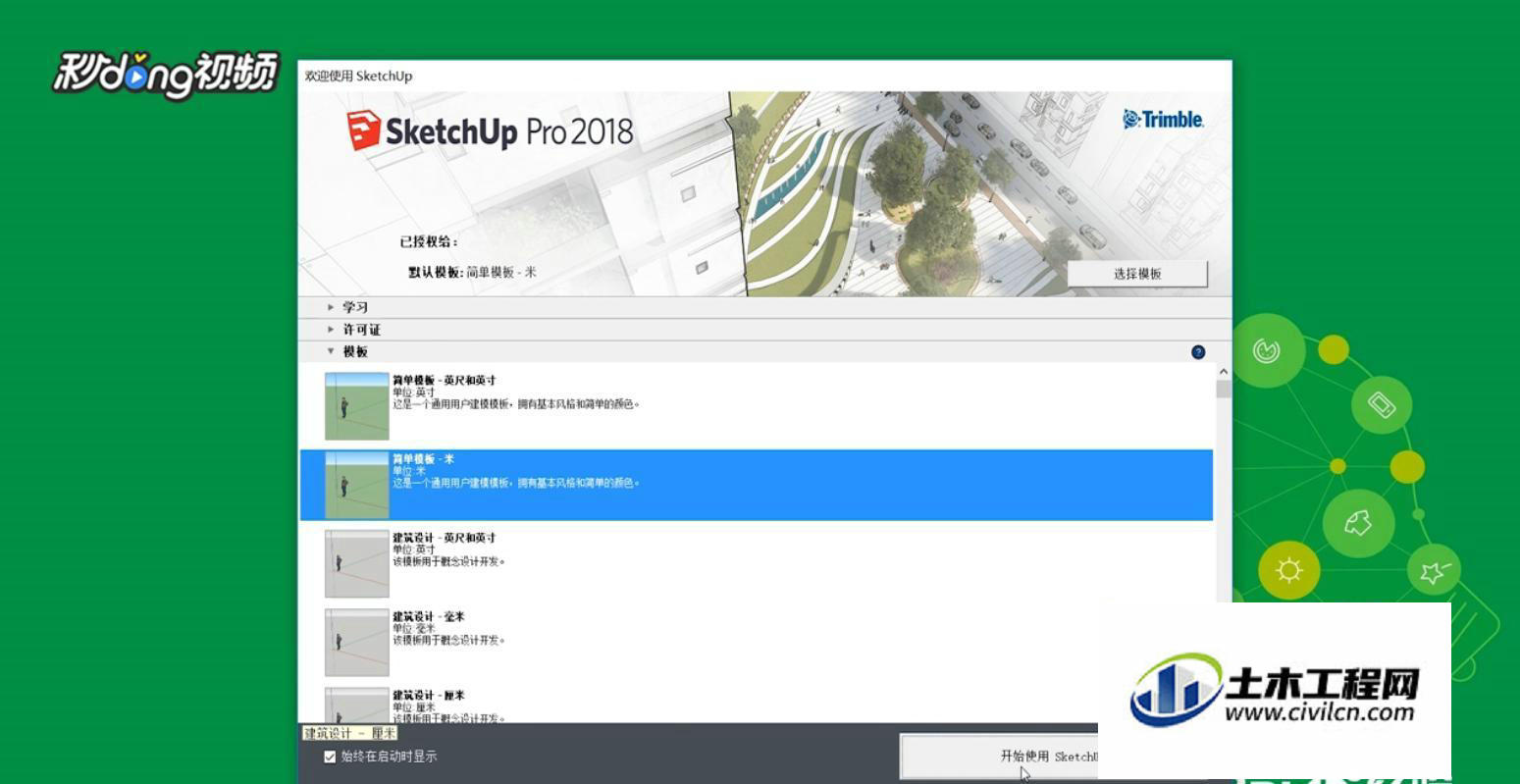Click the 建筑设计 - 英尺和英寸 title text
This screenshot has height=784, width=1520.
pos(444,537)
